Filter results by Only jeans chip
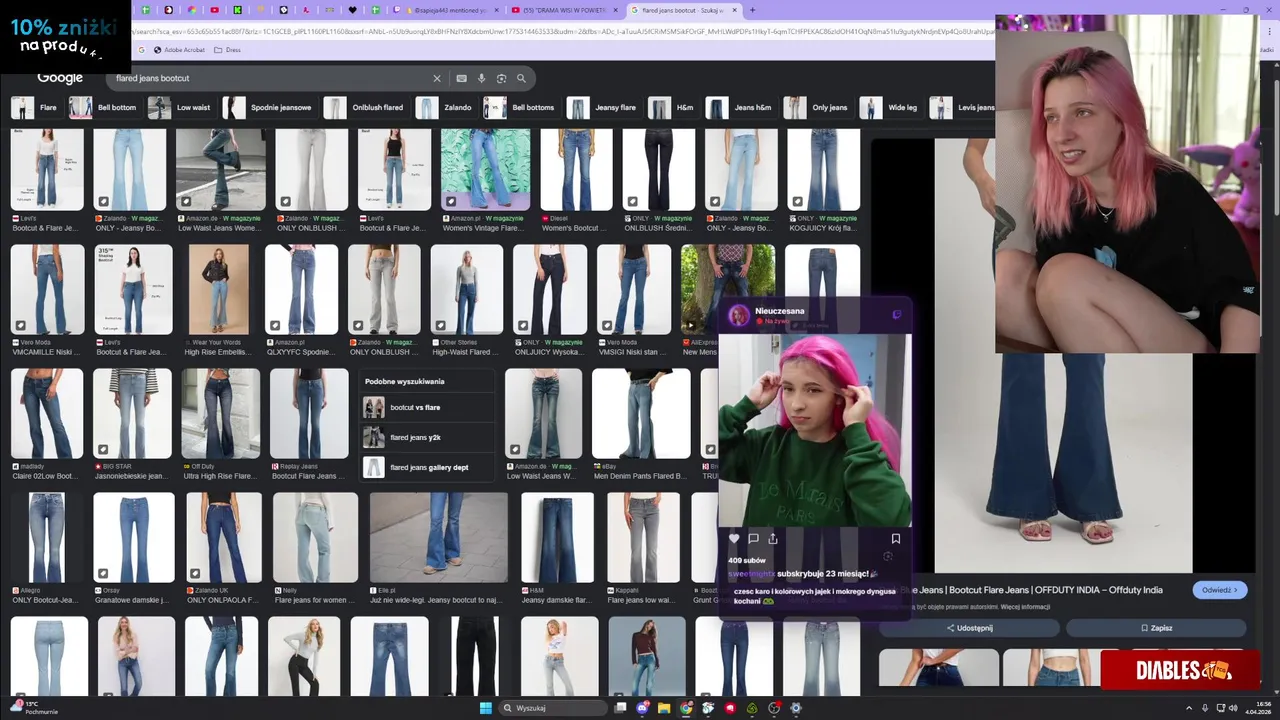The image size is (1280, 720). point(817,107)
